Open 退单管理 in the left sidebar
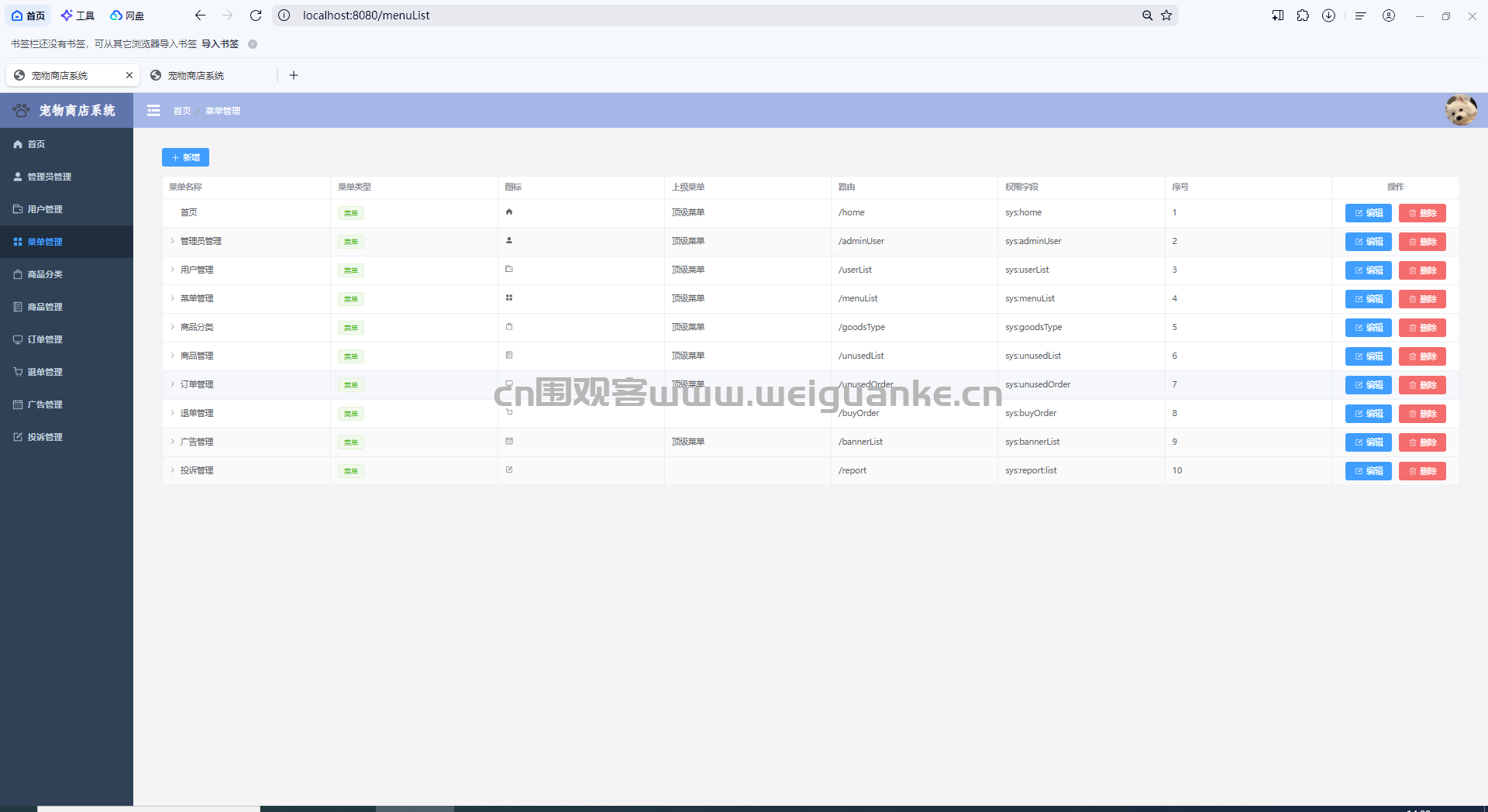 point(67,372)
